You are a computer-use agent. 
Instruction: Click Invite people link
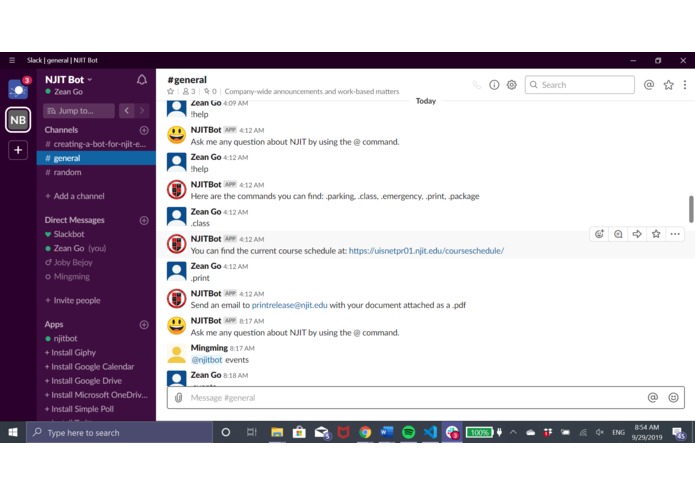73,300
